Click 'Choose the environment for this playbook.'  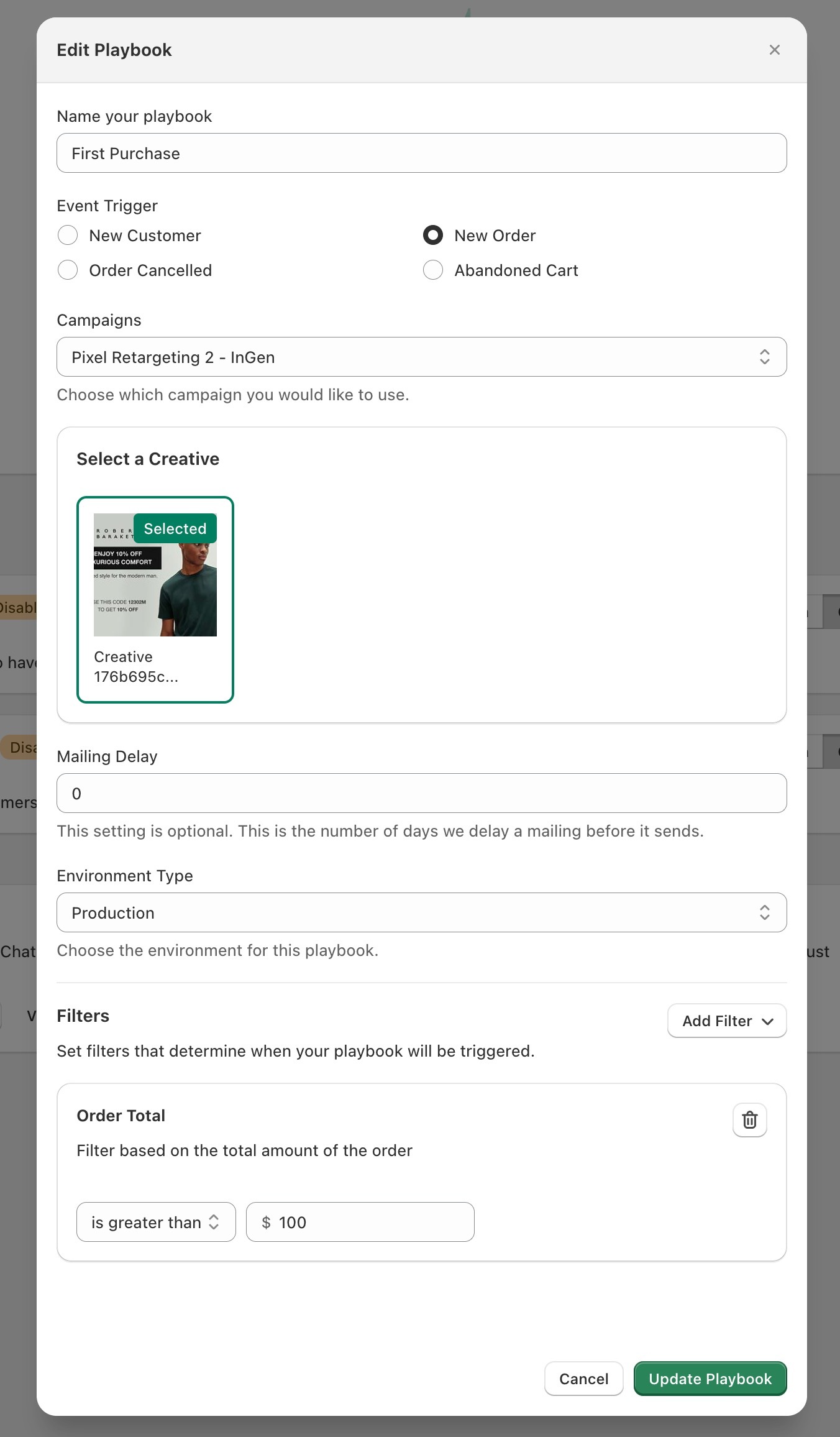coord(217,950)
